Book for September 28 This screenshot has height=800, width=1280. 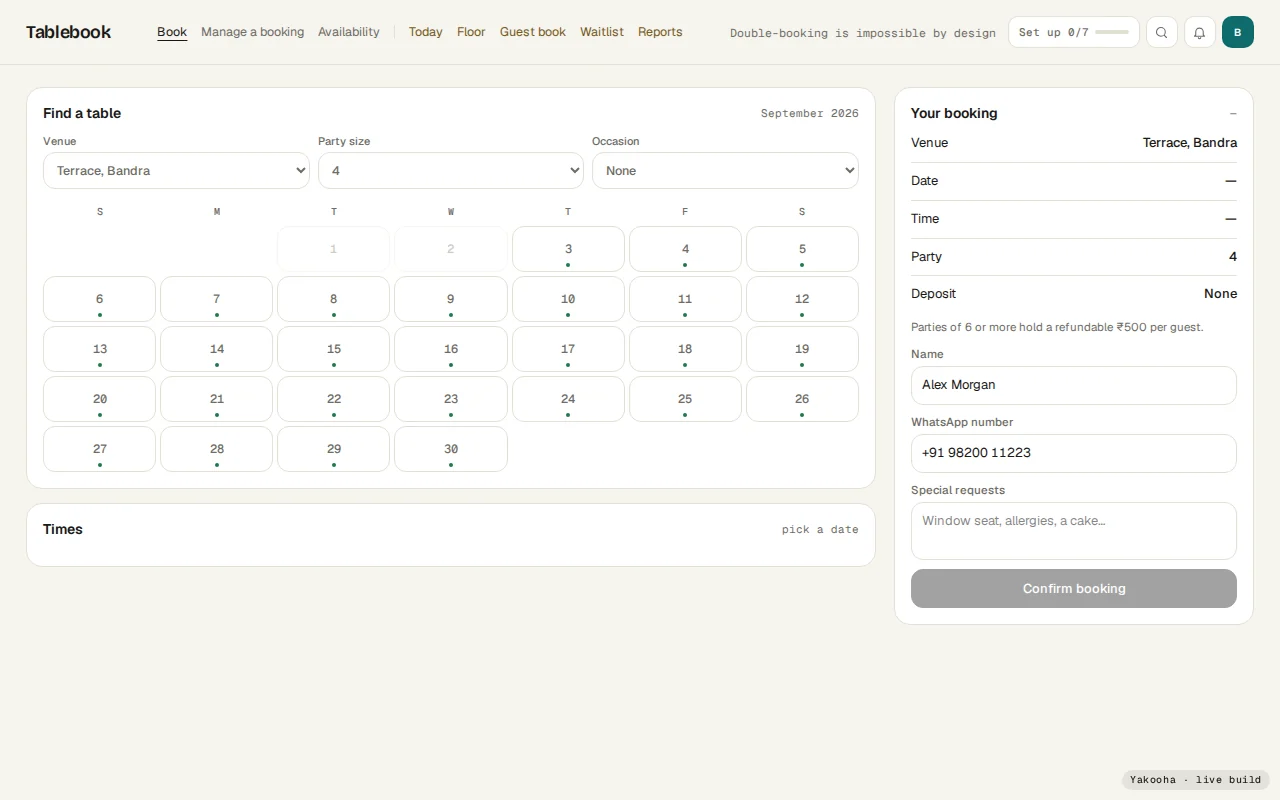216,449
